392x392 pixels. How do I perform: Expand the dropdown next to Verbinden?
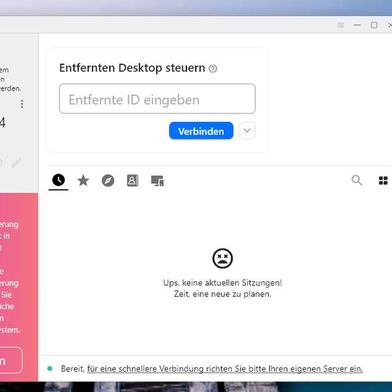click(247, 131)
